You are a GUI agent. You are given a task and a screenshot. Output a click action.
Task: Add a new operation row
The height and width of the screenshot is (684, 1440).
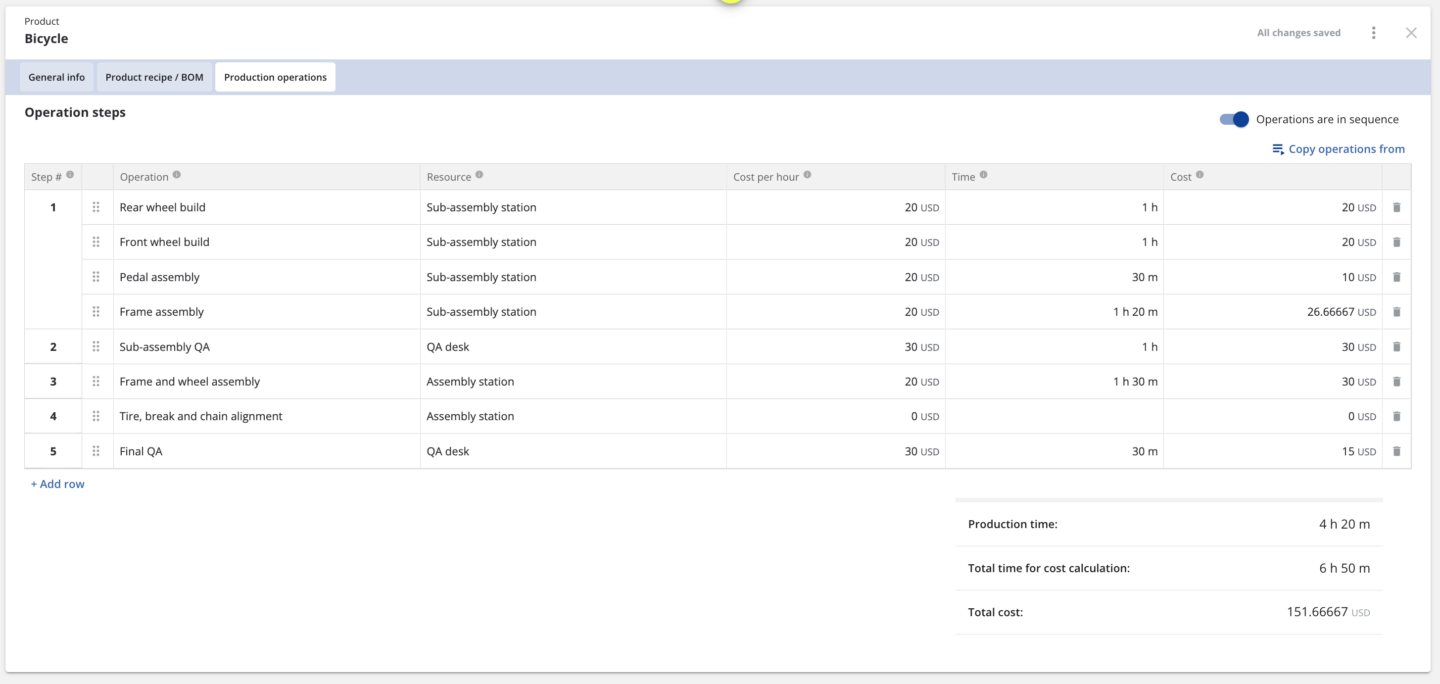click(x=58, y=484)
